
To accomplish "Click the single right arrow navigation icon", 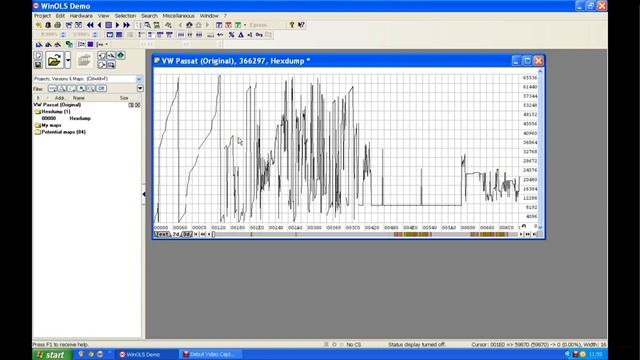I will pyautogui.click(x=118, y=25).
